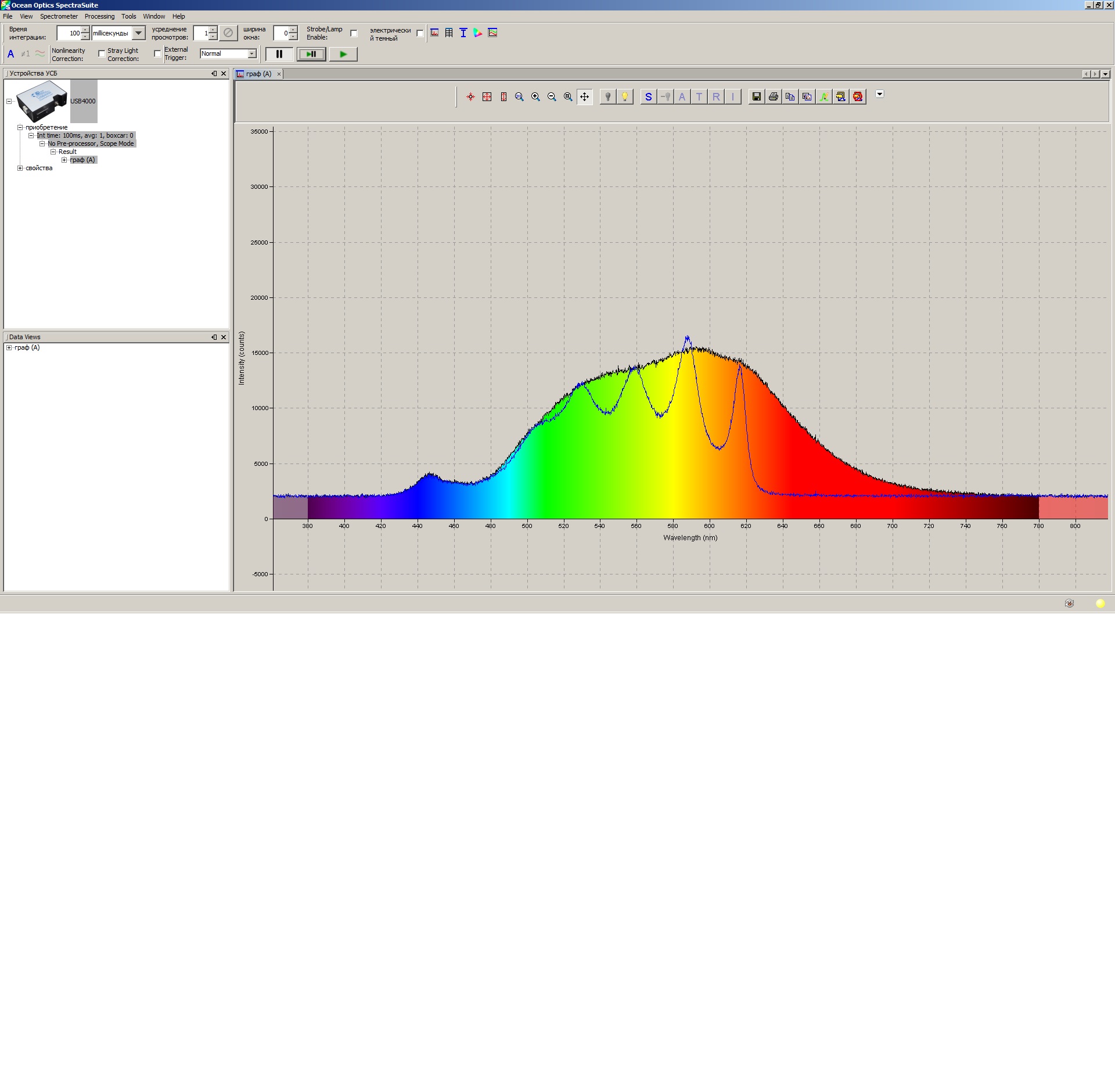Click the save spectrum floppy disk icon
1115x1092 pixels.
(x=756, y=97)
